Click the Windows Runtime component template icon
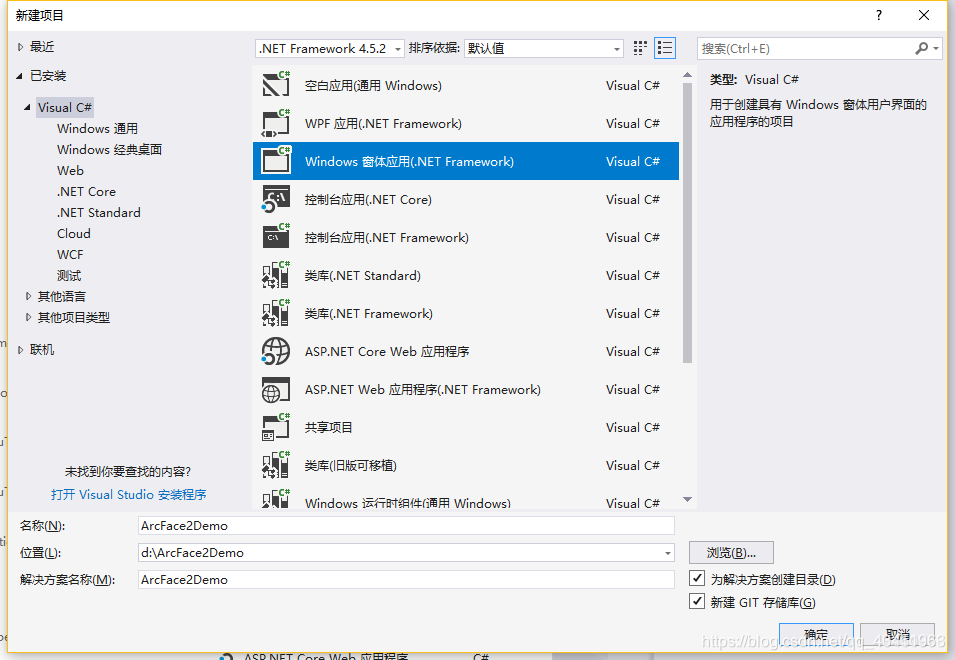The width and height of the screenshot is (955, 660). [x=276, y=499]
